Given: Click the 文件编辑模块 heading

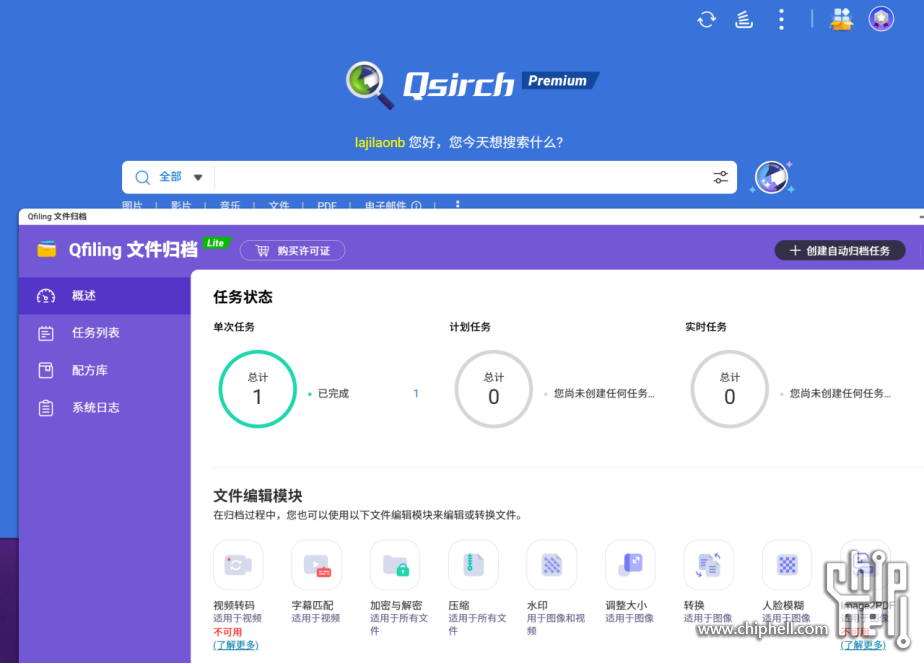Looking at the screenshot, I should [x=258, y=496].
